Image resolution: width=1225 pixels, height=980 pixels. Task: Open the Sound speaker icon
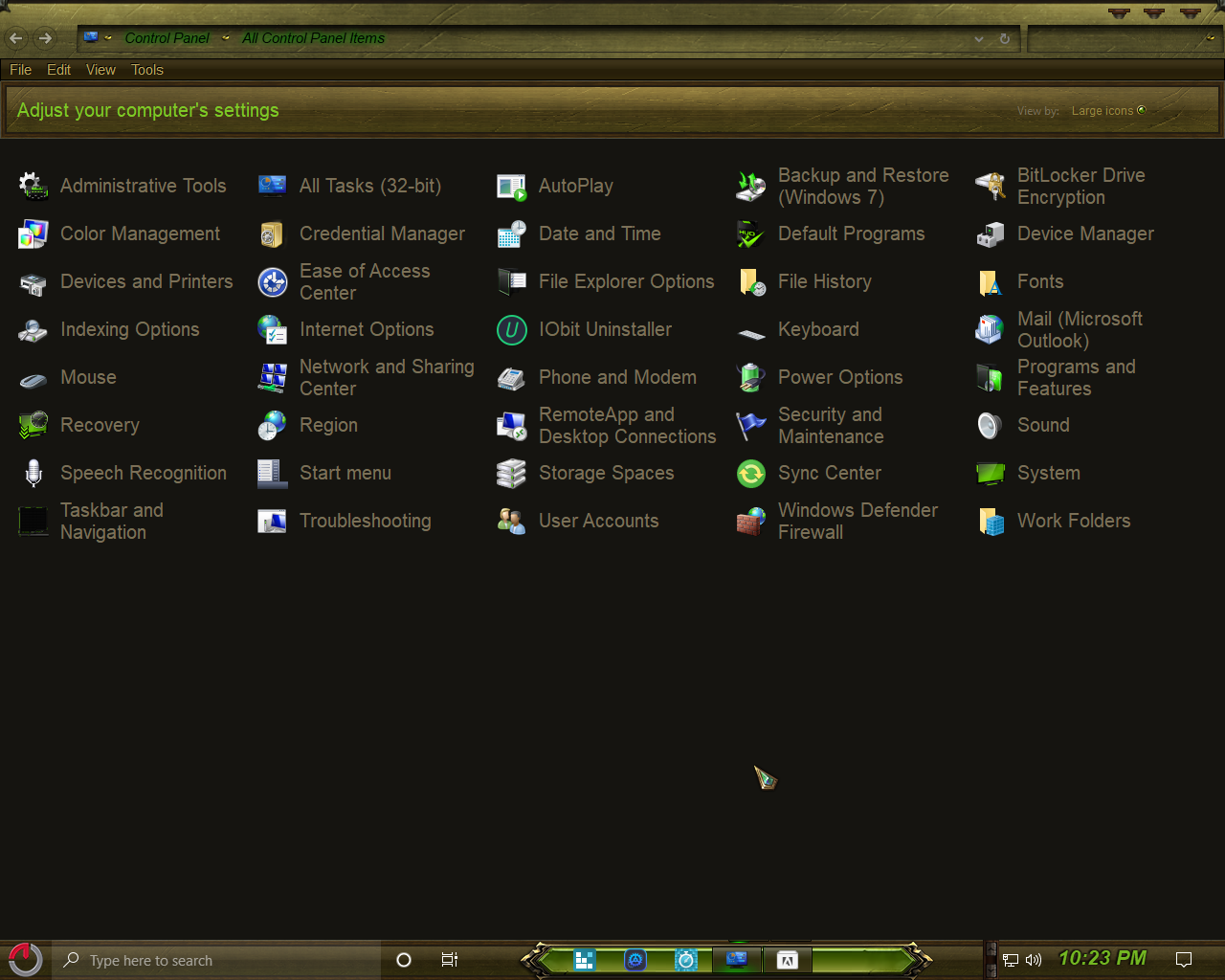point(991,425)
